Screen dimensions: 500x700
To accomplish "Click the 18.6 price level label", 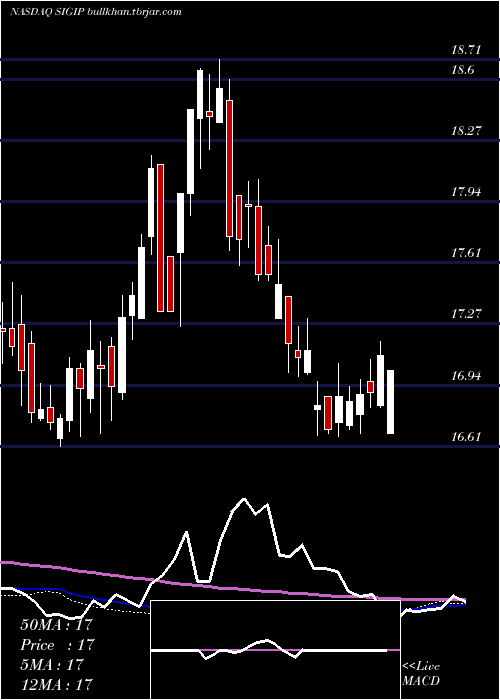I will (x=462, y=70).
